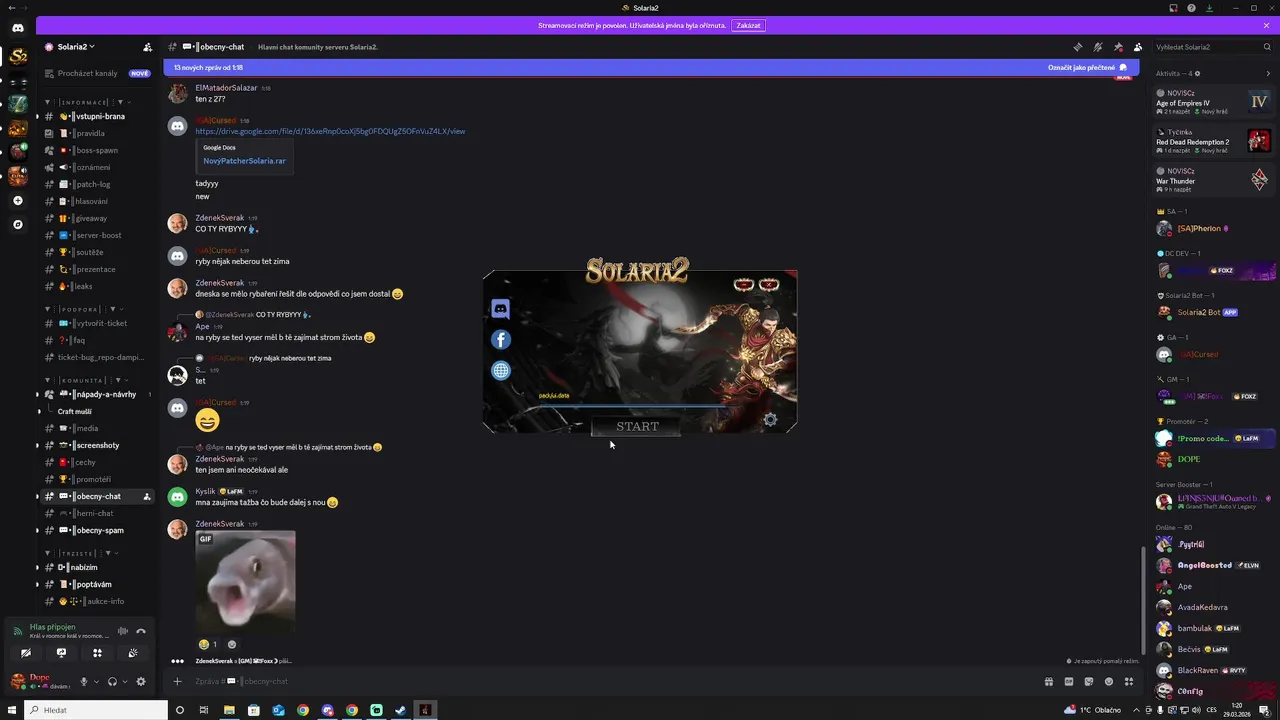Screen dimensions: 1280x720
Task: Deafen with the headphones icon
Action: click(112, 682)
